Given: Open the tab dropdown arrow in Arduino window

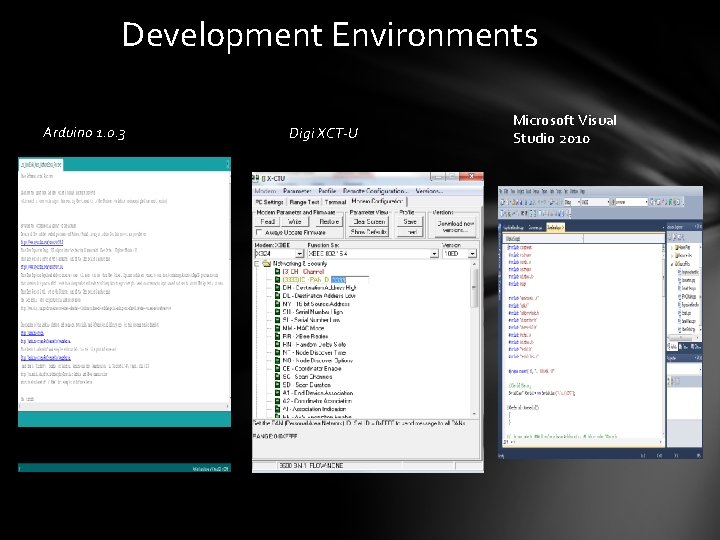Looking at the screenshot, I should click(228, 164).
